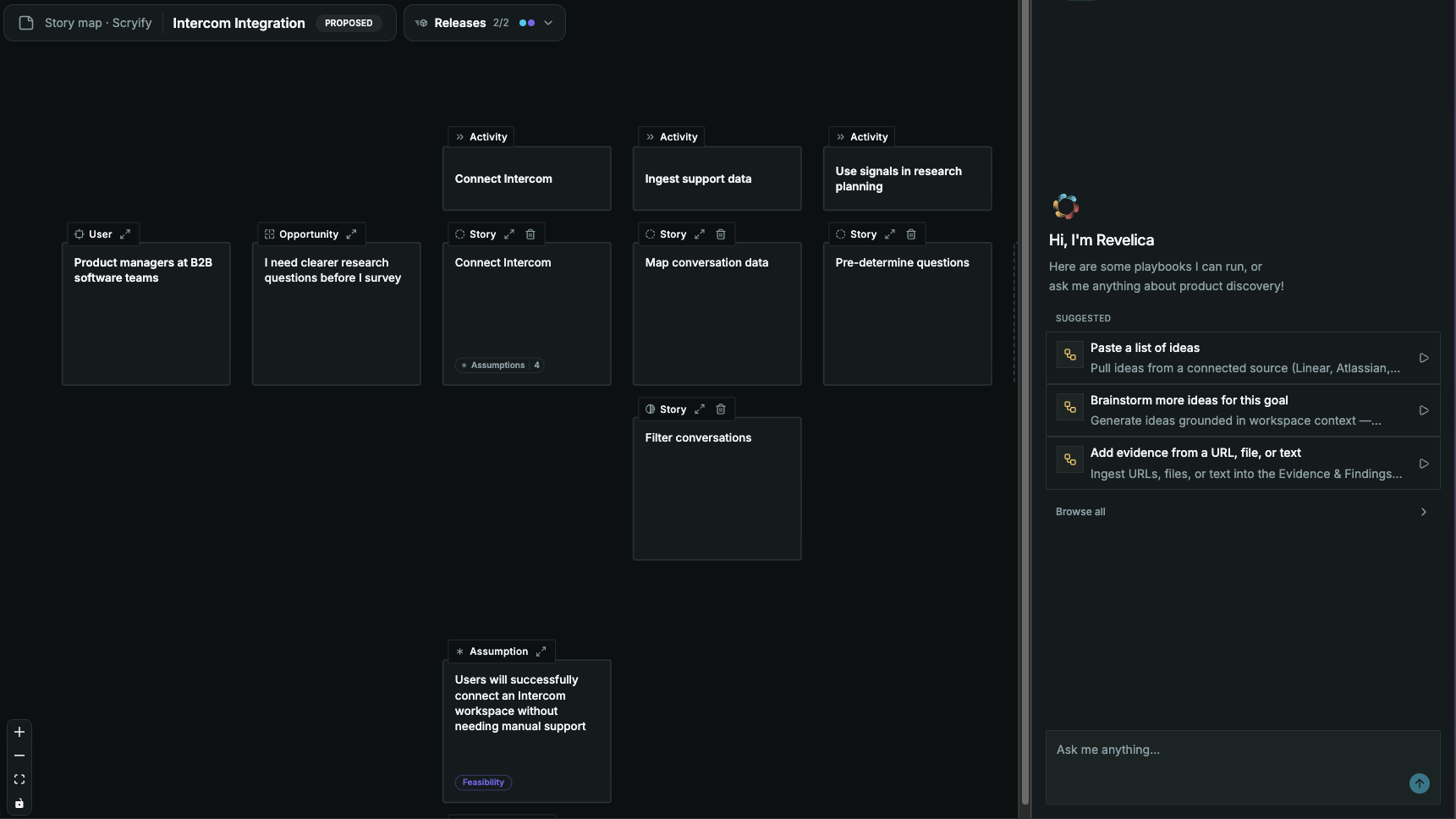The height and width of the screenshot is (819, 1456).
Task: Expand the Assumption card
Action: point(541,651)
